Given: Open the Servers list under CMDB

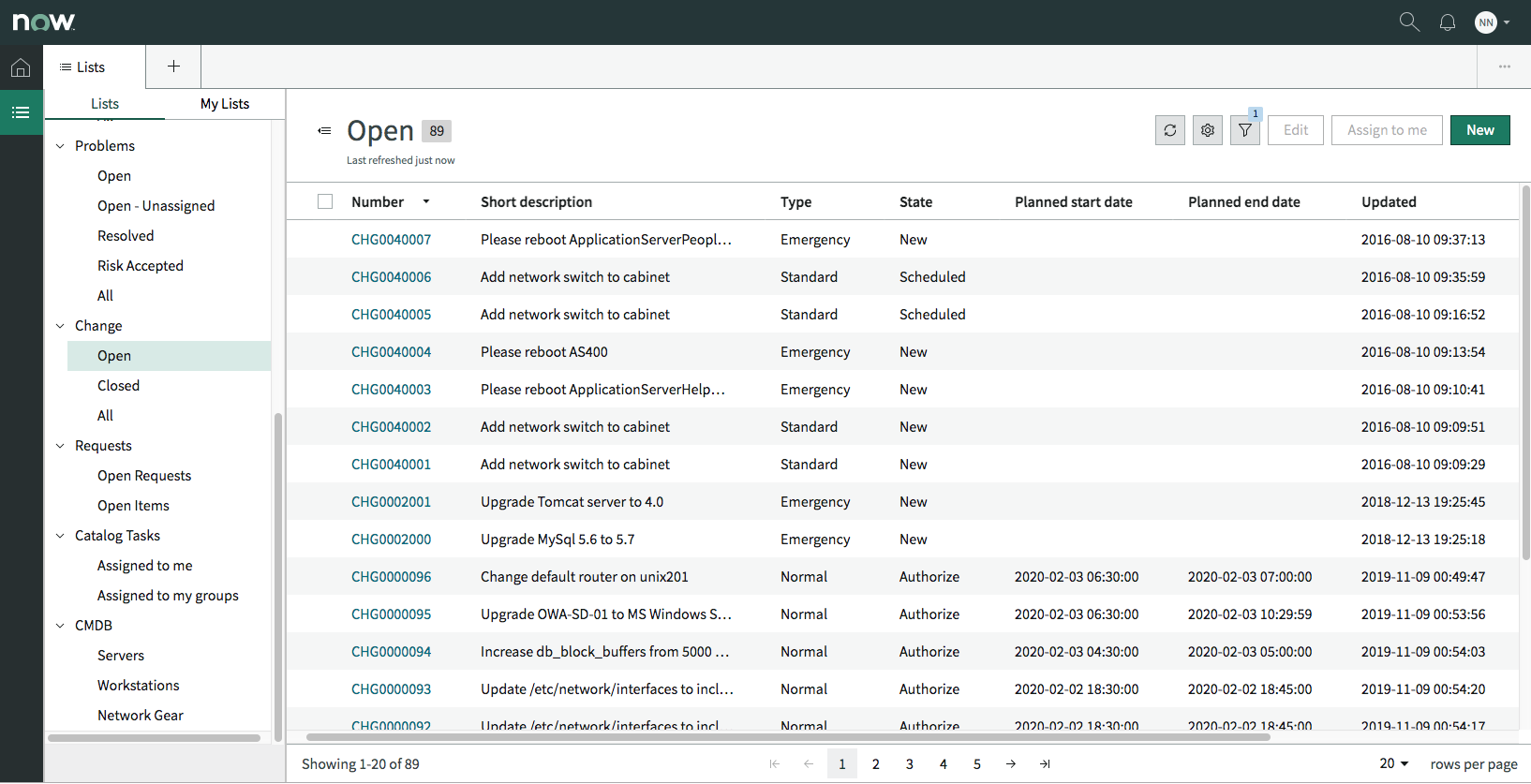Looking at the screenshot, I should point(121,656).
